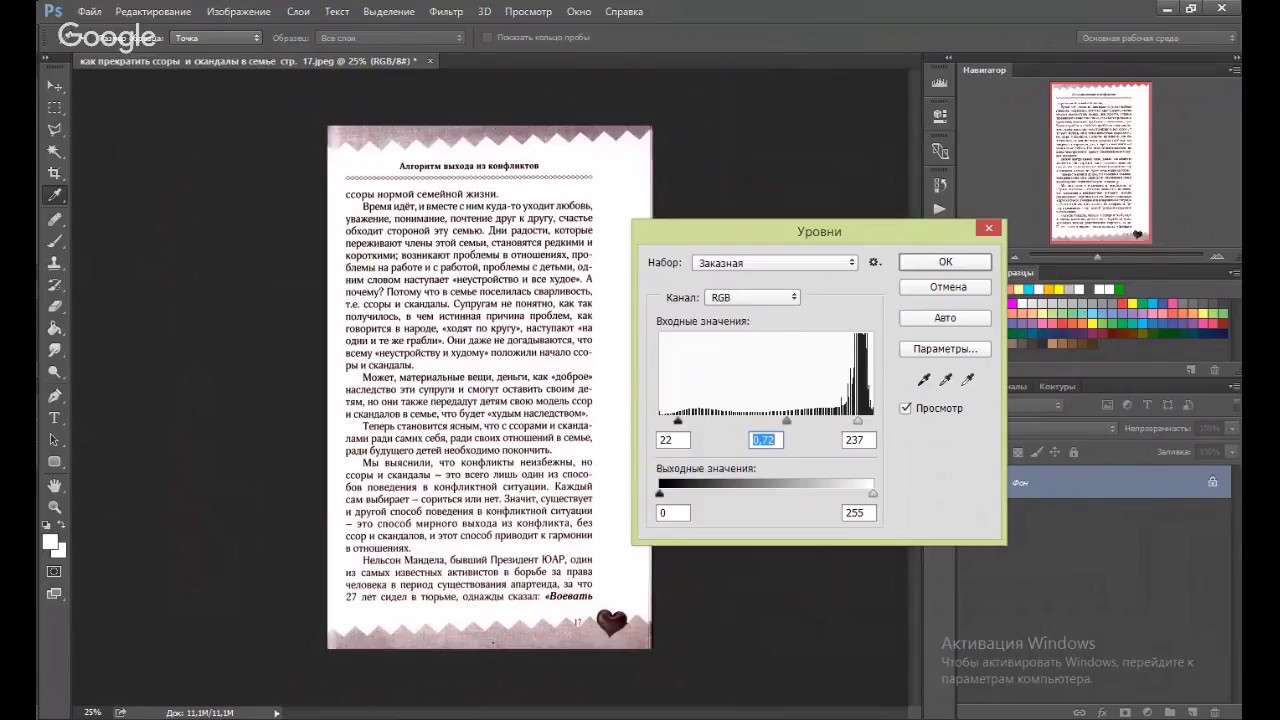Screen dimensions: 1280x720
Task: Open the Канал RGB dropdown
Action: [752, 297]
